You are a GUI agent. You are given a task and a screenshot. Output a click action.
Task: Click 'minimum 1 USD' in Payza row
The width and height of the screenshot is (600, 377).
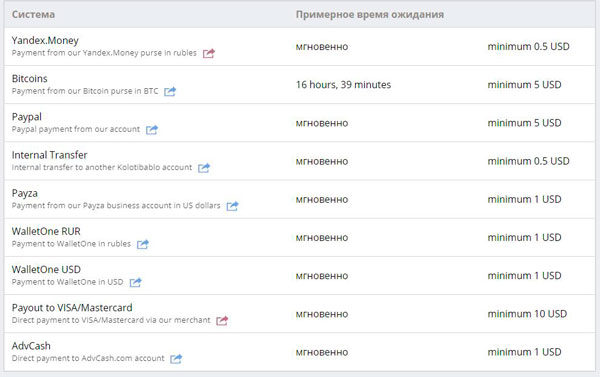(x=524, y=199)
